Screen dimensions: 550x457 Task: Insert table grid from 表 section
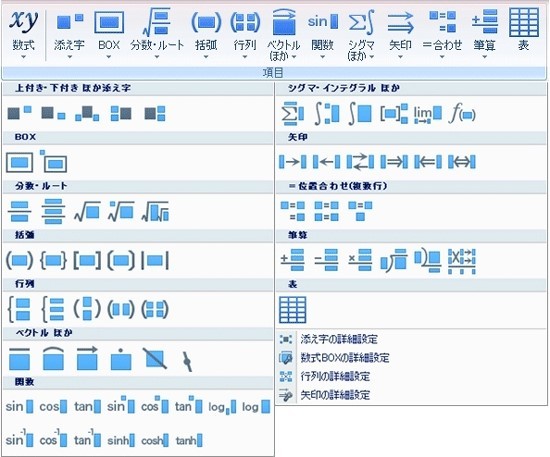tap(293, 310)
